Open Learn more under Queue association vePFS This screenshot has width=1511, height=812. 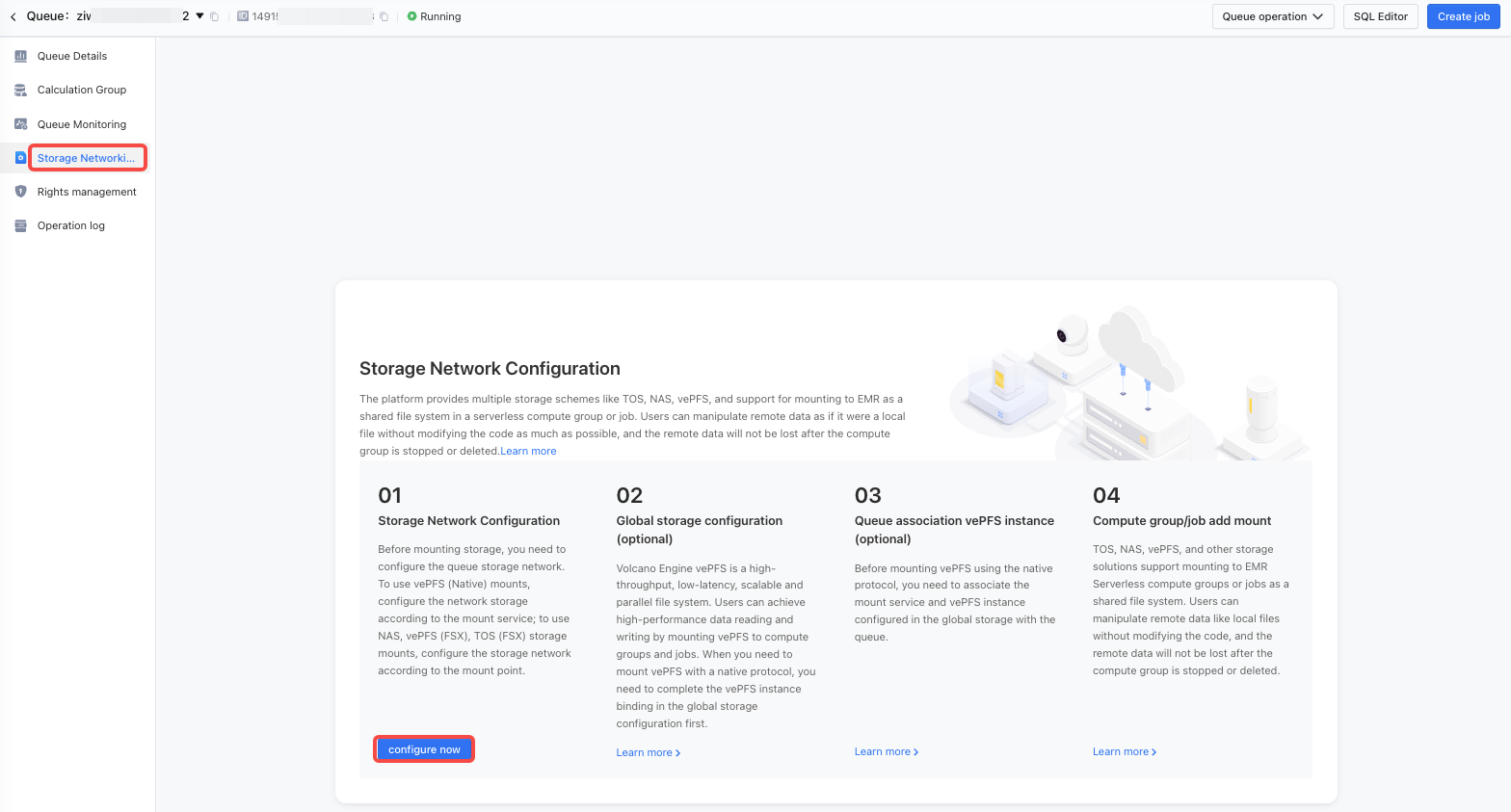pos(887,751)
